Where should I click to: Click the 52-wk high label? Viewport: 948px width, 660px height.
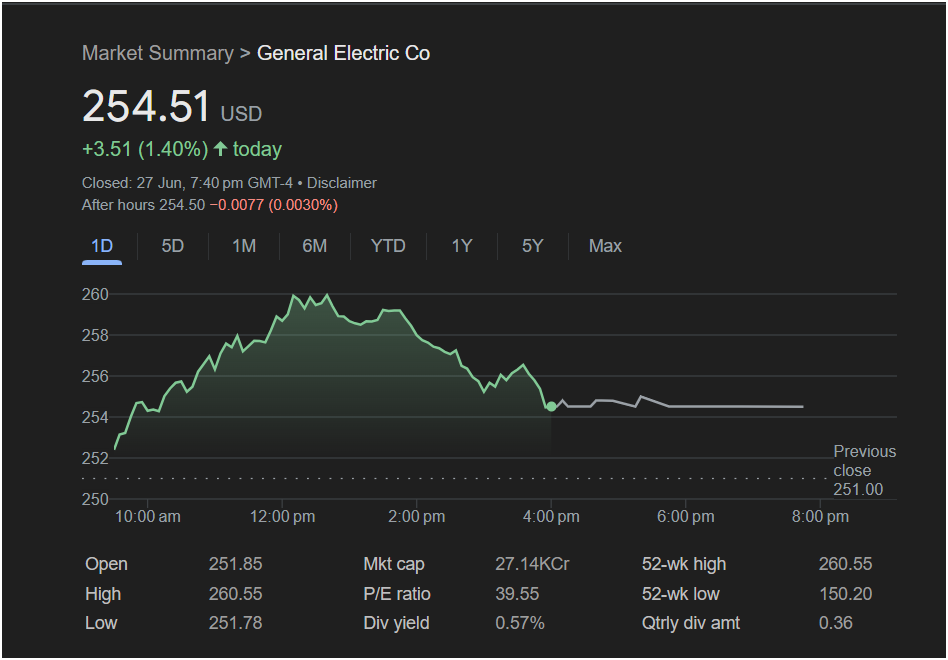click(684, 564)
